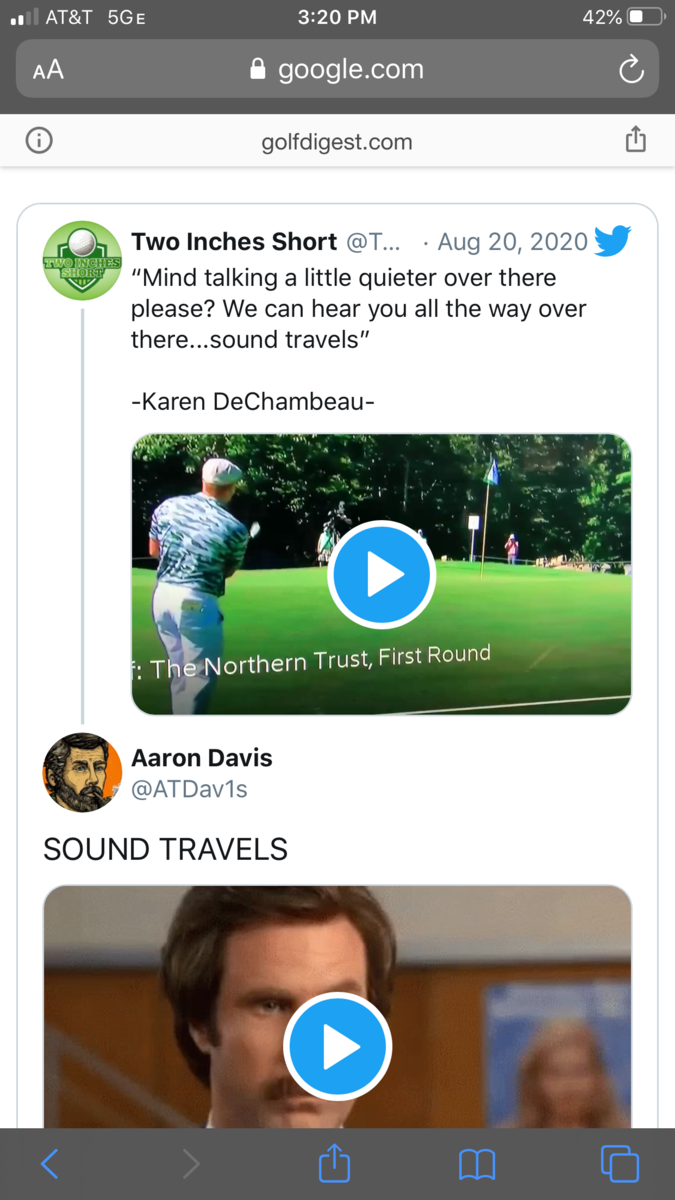
Task: Open the share sheet in bottom toolbar
Action: click(335, 1163)
